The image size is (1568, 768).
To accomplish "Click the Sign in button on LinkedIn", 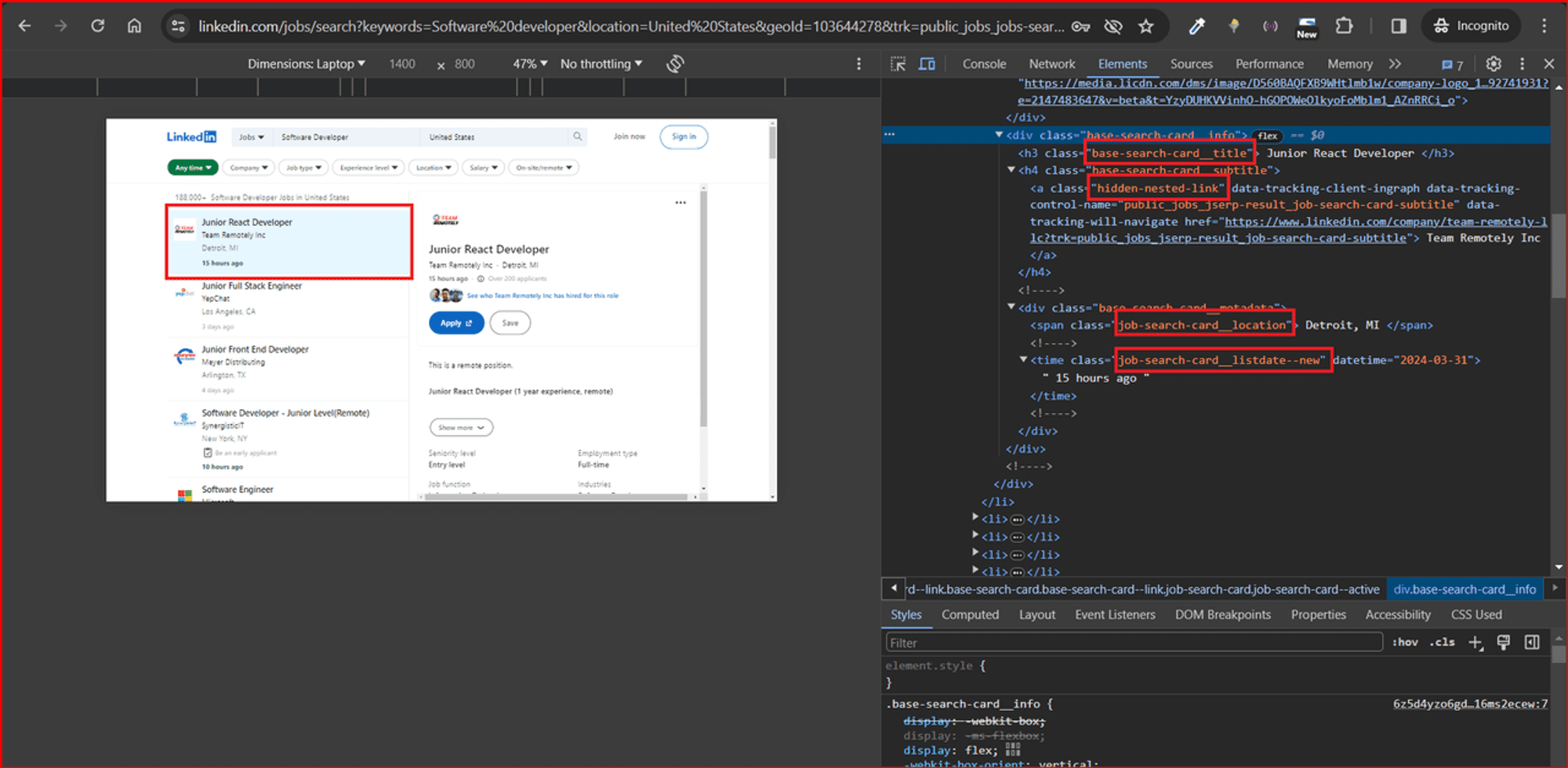I will (x=683, y=136).
